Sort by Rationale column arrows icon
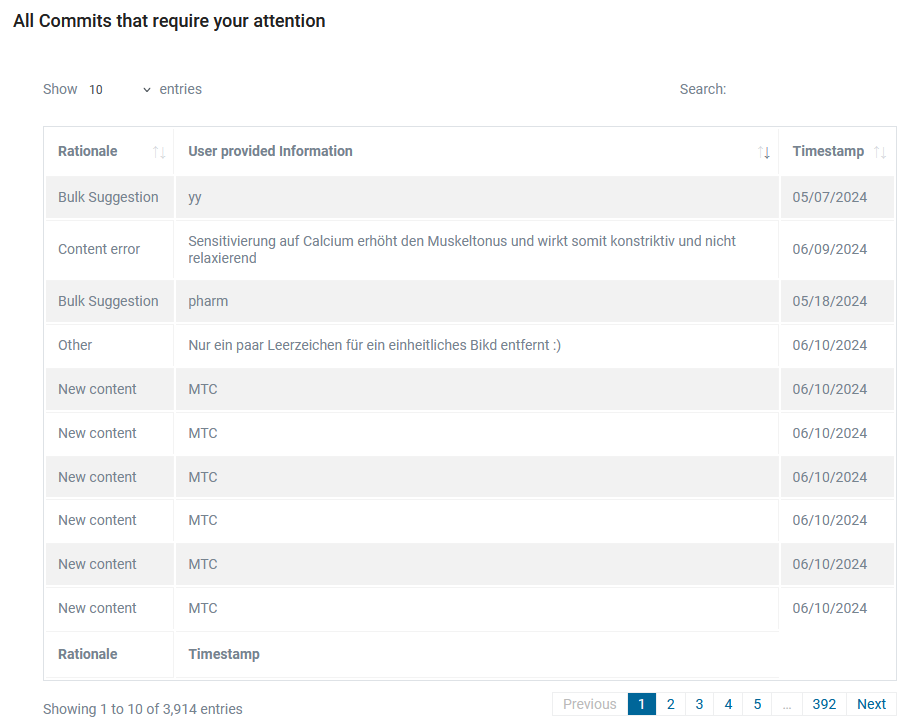The height and width of the screenshot is (723, 909). click(159, 152)
